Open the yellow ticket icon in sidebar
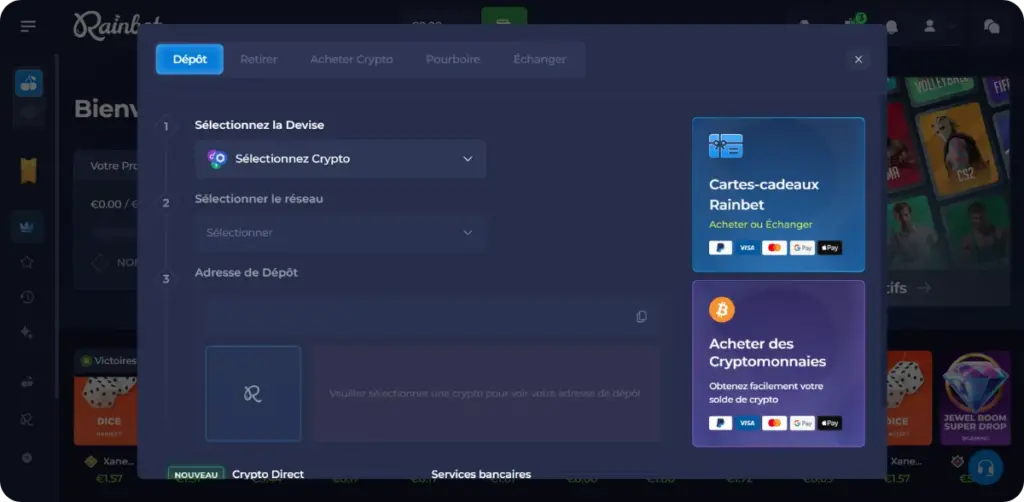The image size is (1024, 502). (x=29, y=170)
